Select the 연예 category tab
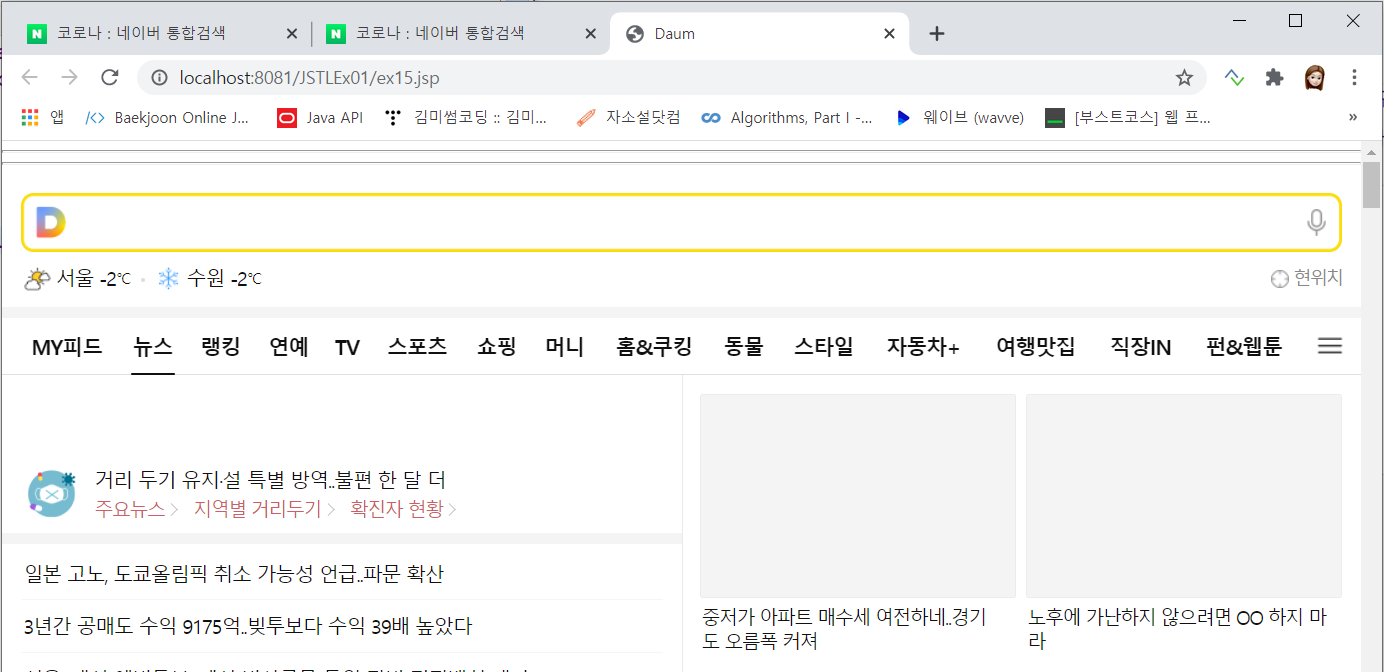Viewport: 1384px width, 672px height. [x=289, y=347]
